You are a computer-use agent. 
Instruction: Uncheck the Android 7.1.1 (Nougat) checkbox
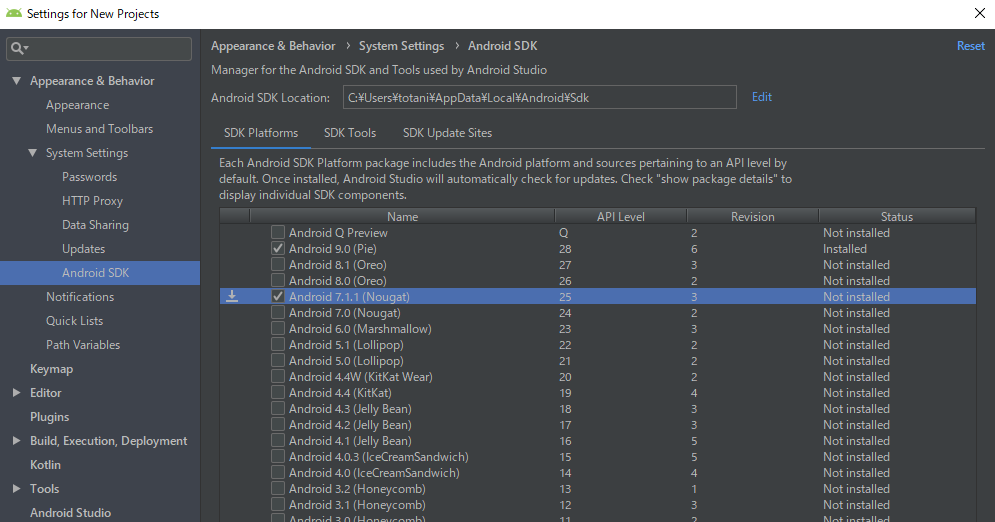(x=277, y=296)
